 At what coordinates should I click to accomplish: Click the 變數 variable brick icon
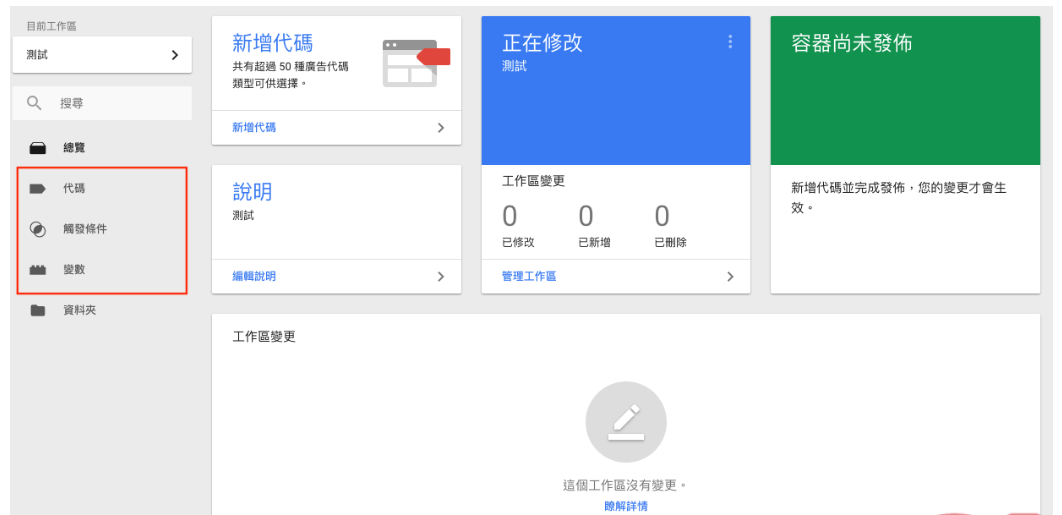37,270
